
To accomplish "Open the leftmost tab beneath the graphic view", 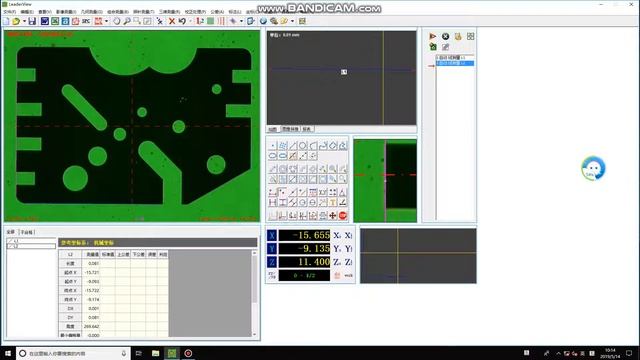I will [x=273, y=129].
